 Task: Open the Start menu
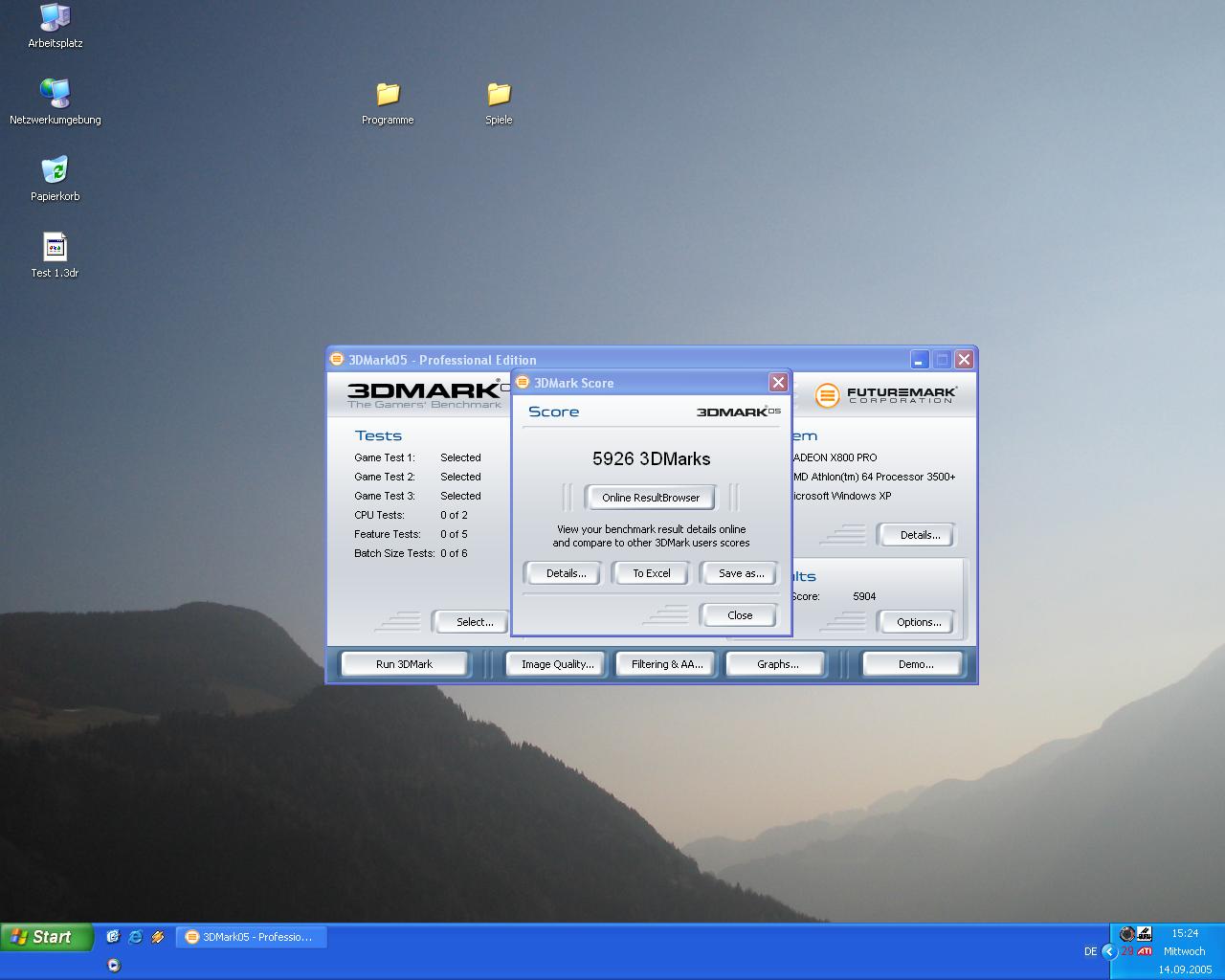46,937
